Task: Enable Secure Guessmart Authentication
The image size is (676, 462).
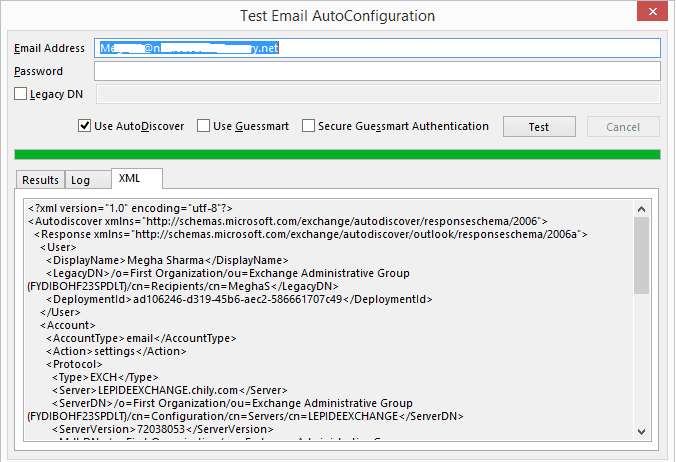Action: [x=309, y=126]
